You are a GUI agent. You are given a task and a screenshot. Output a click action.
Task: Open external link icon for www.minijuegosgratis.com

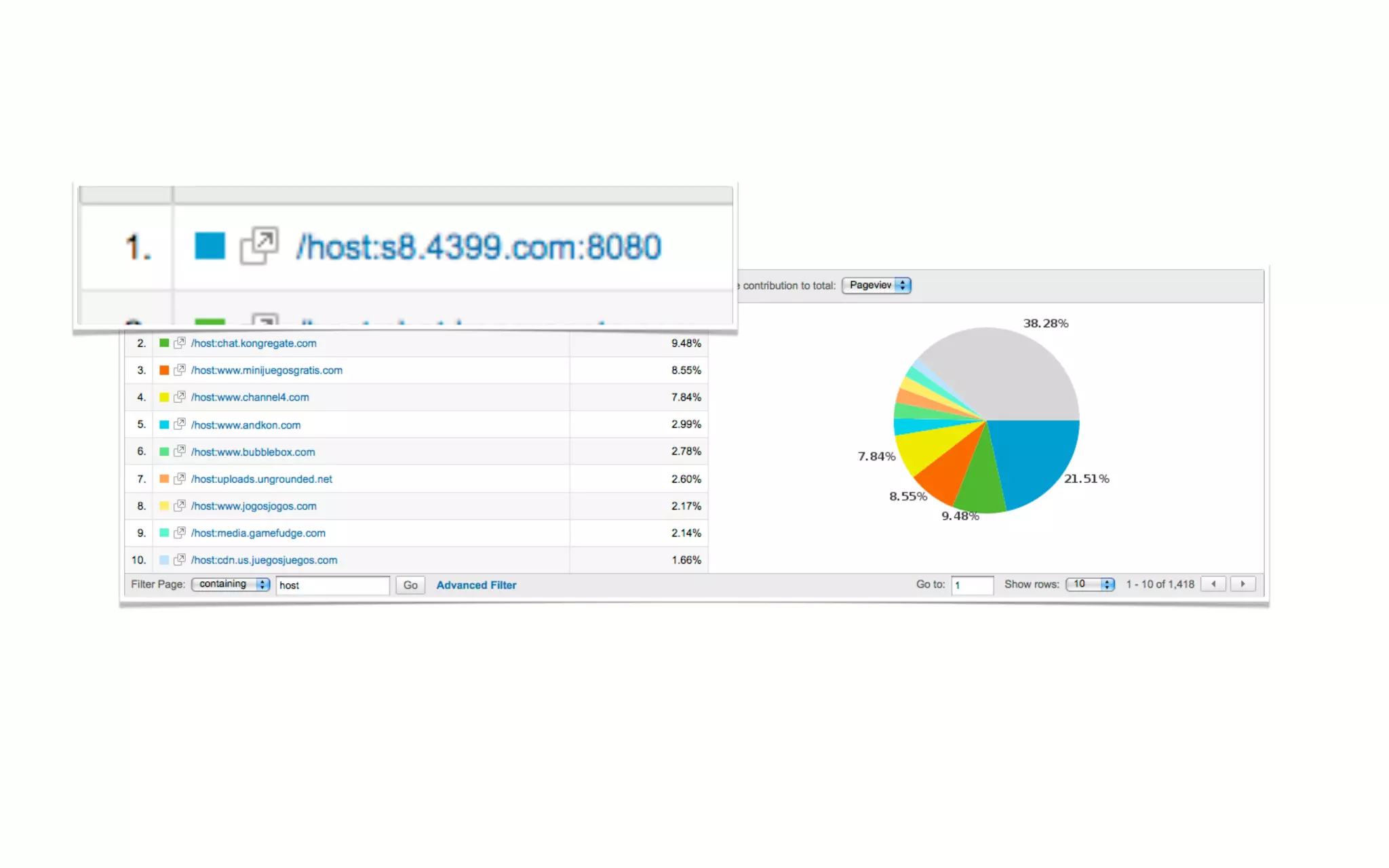[x=180, y=370]
